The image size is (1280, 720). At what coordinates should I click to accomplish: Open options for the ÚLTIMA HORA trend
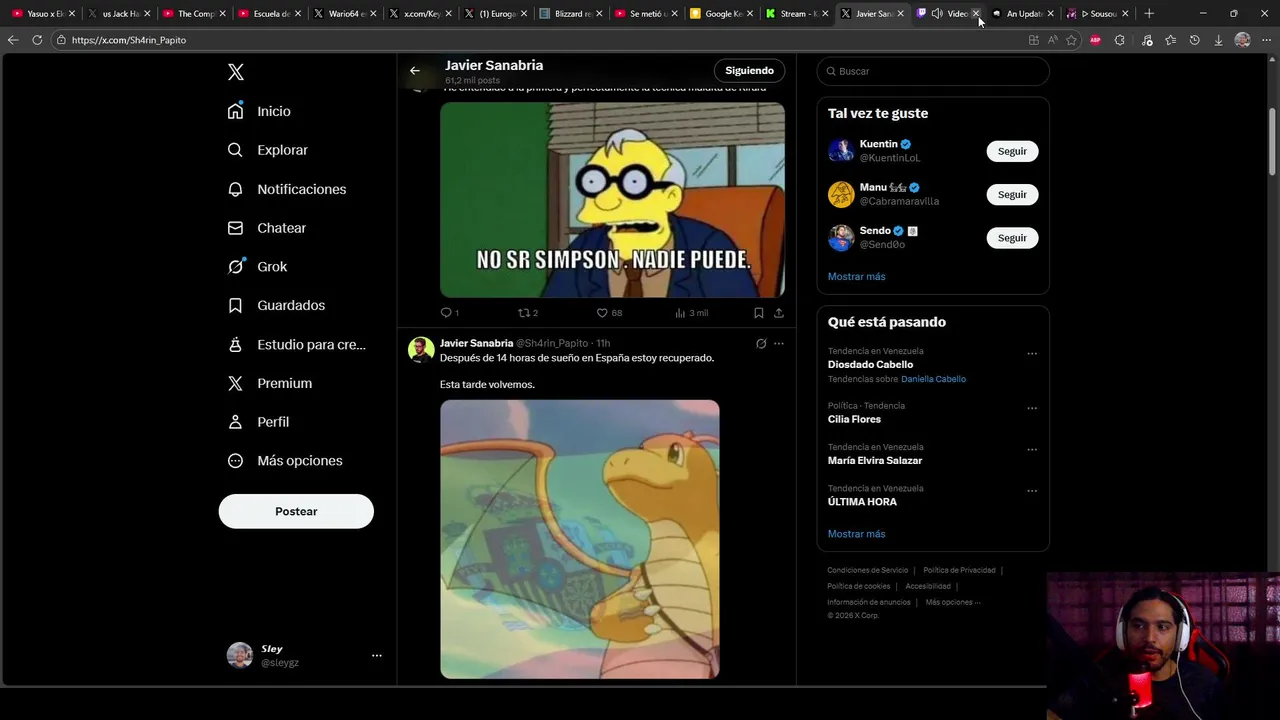coord(1032,491)
